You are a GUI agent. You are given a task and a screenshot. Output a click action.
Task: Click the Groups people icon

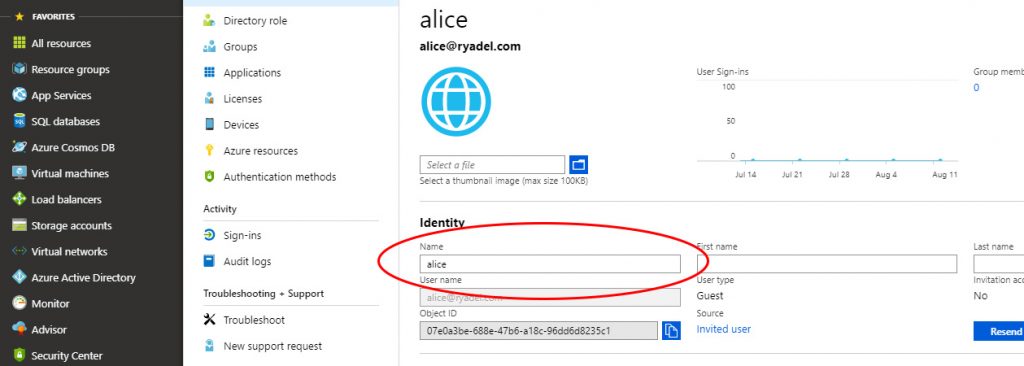209,46
